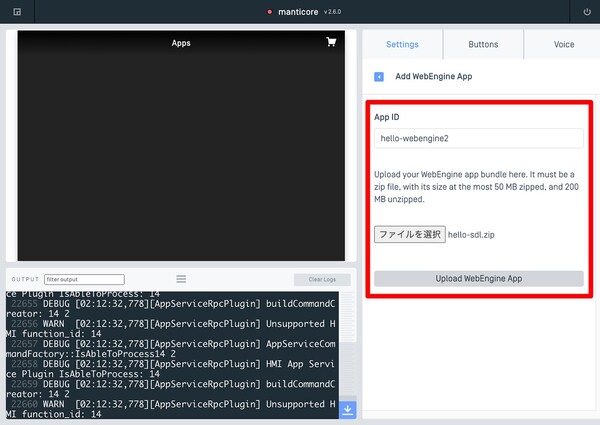This screenshot has width=600, height=425.
Task: Click the scroll-to-bottom download arrow button
Action: coord(347,410)
